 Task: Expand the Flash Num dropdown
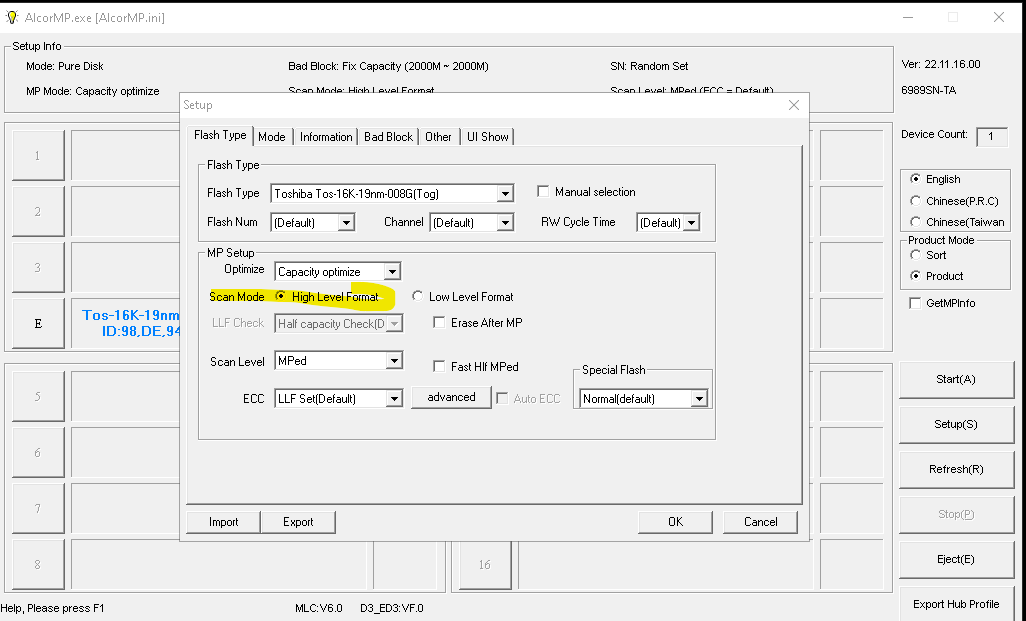point(346,222)
